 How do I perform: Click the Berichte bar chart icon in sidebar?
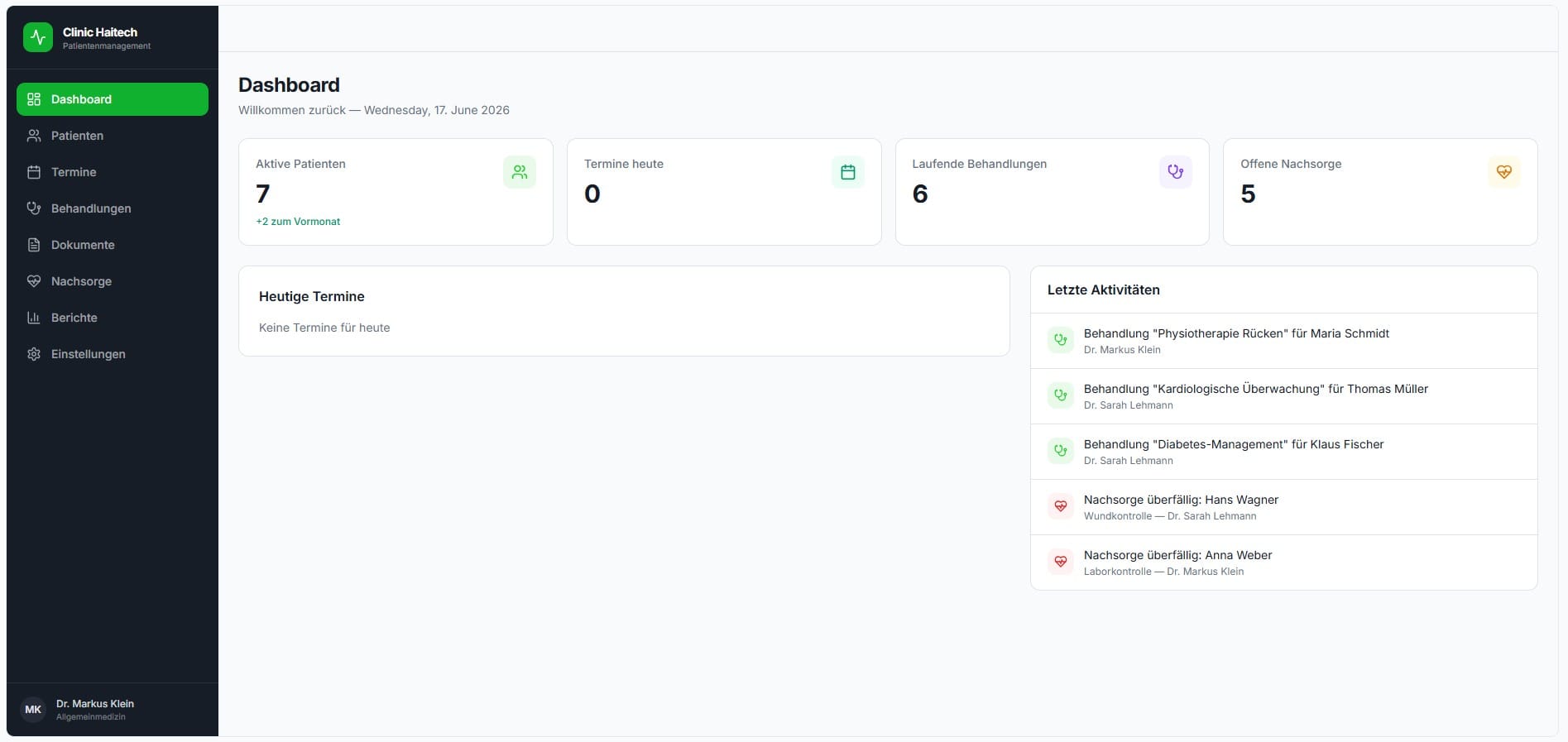(34, 318)
